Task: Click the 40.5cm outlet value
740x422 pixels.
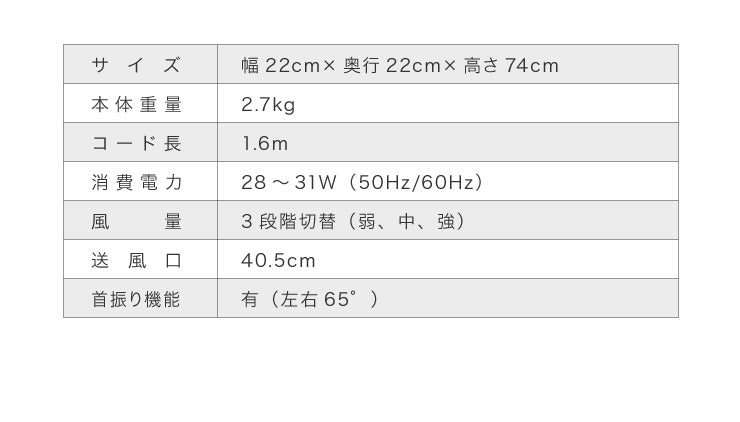Action: coord(278,260)
